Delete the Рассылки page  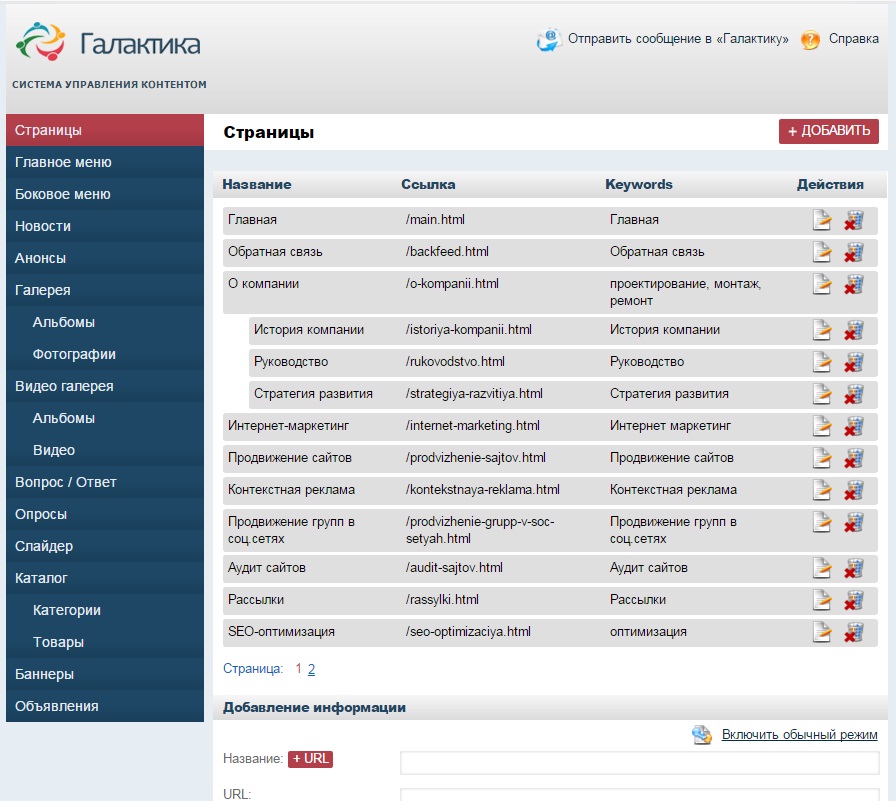(854, 599)
